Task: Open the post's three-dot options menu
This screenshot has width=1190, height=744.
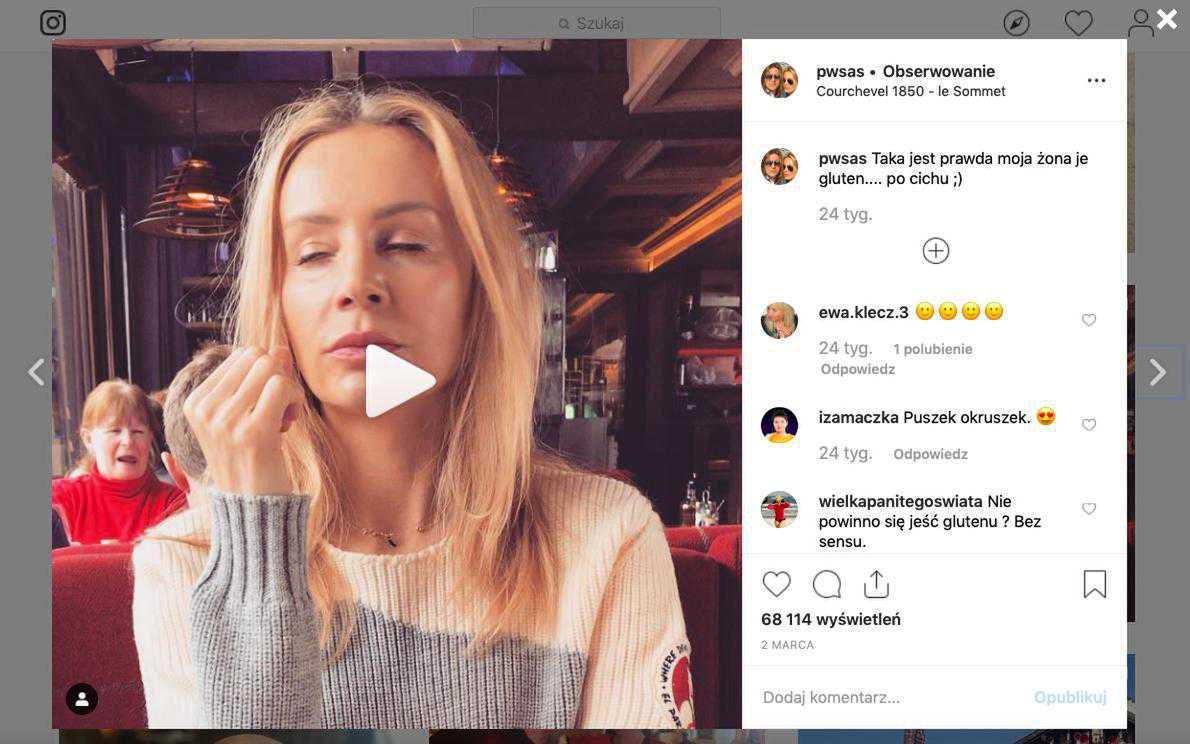Action: 1097,80
